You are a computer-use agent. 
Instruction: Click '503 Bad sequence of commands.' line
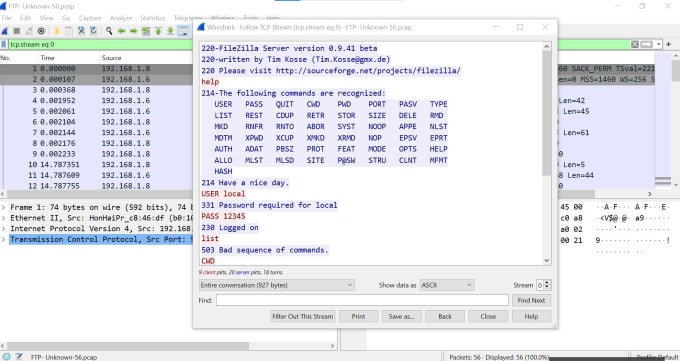click(265, 250)
